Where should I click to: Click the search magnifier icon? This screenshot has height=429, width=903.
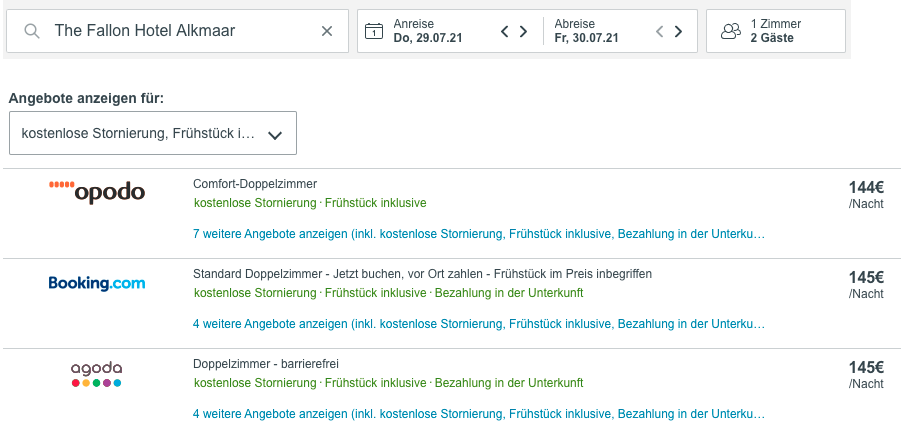coord(32,31)
